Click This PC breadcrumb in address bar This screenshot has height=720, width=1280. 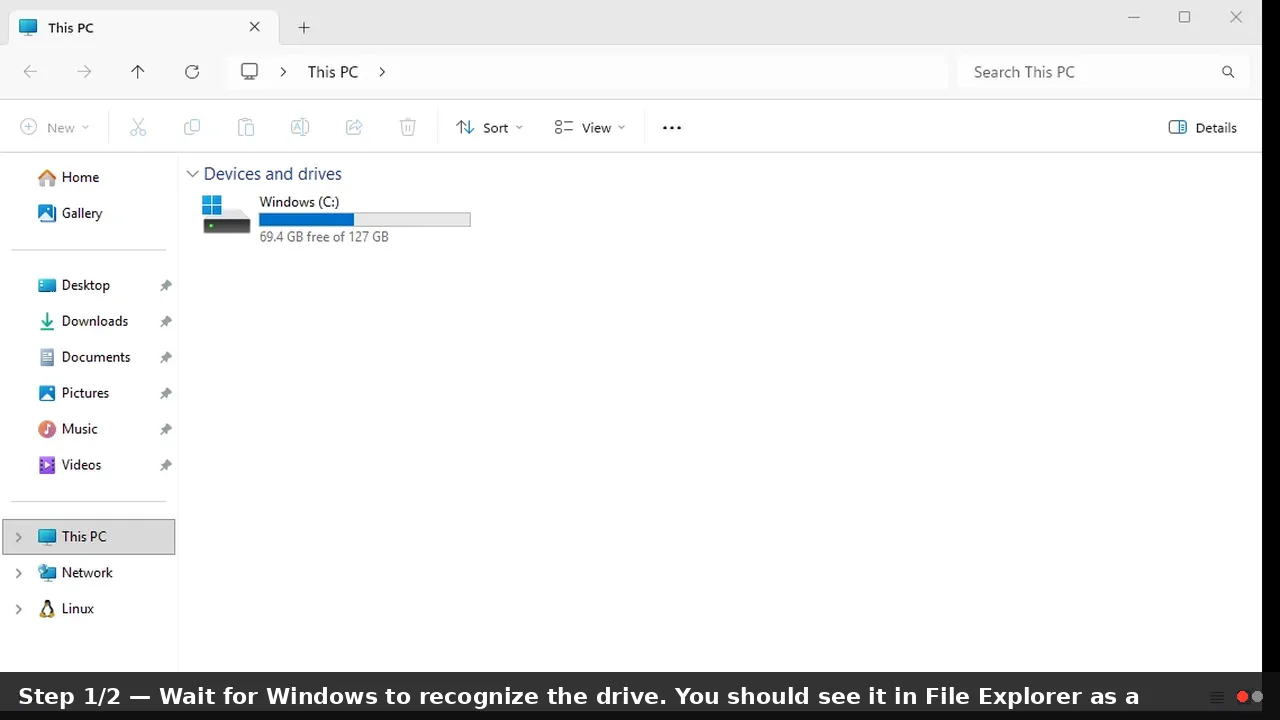333,72
